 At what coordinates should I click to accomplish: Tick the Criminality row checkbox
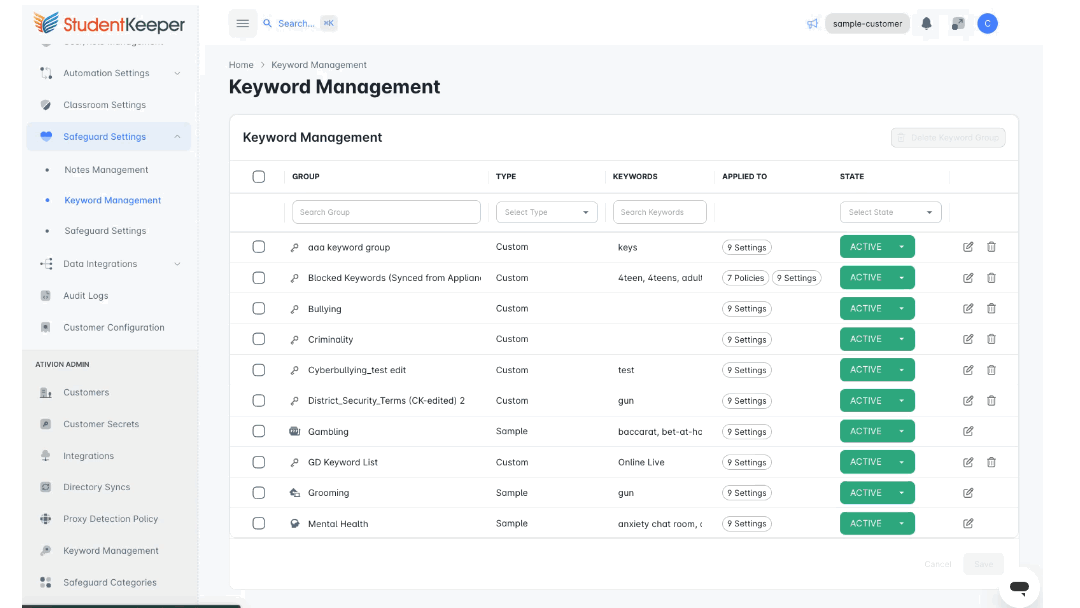[258, 339]
